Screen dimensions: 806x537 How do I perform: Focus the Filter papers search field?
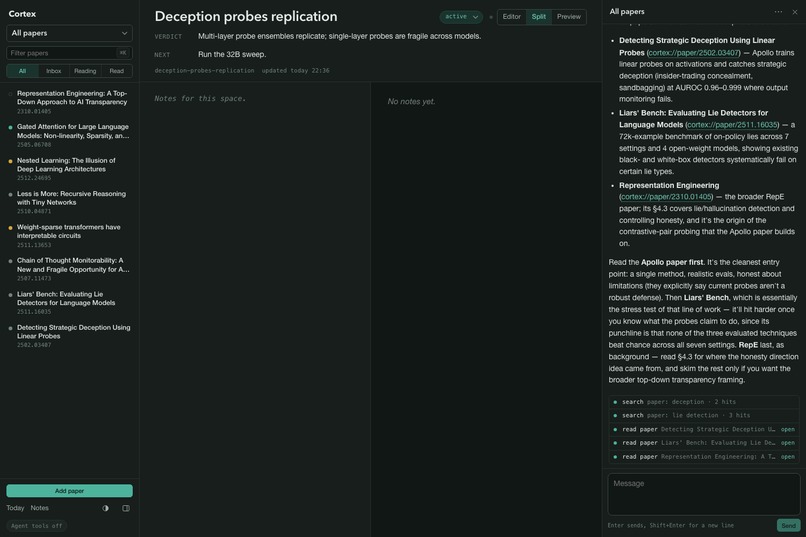(x=69, y=53)
